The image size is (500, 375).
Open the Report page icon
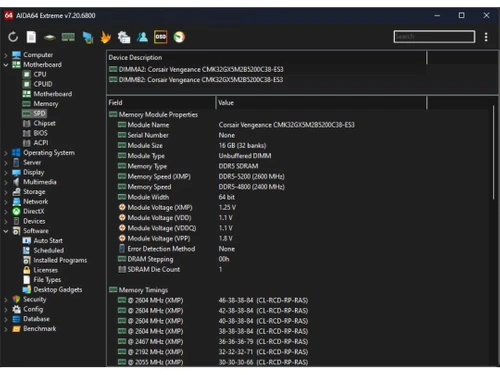pos(31,37)
